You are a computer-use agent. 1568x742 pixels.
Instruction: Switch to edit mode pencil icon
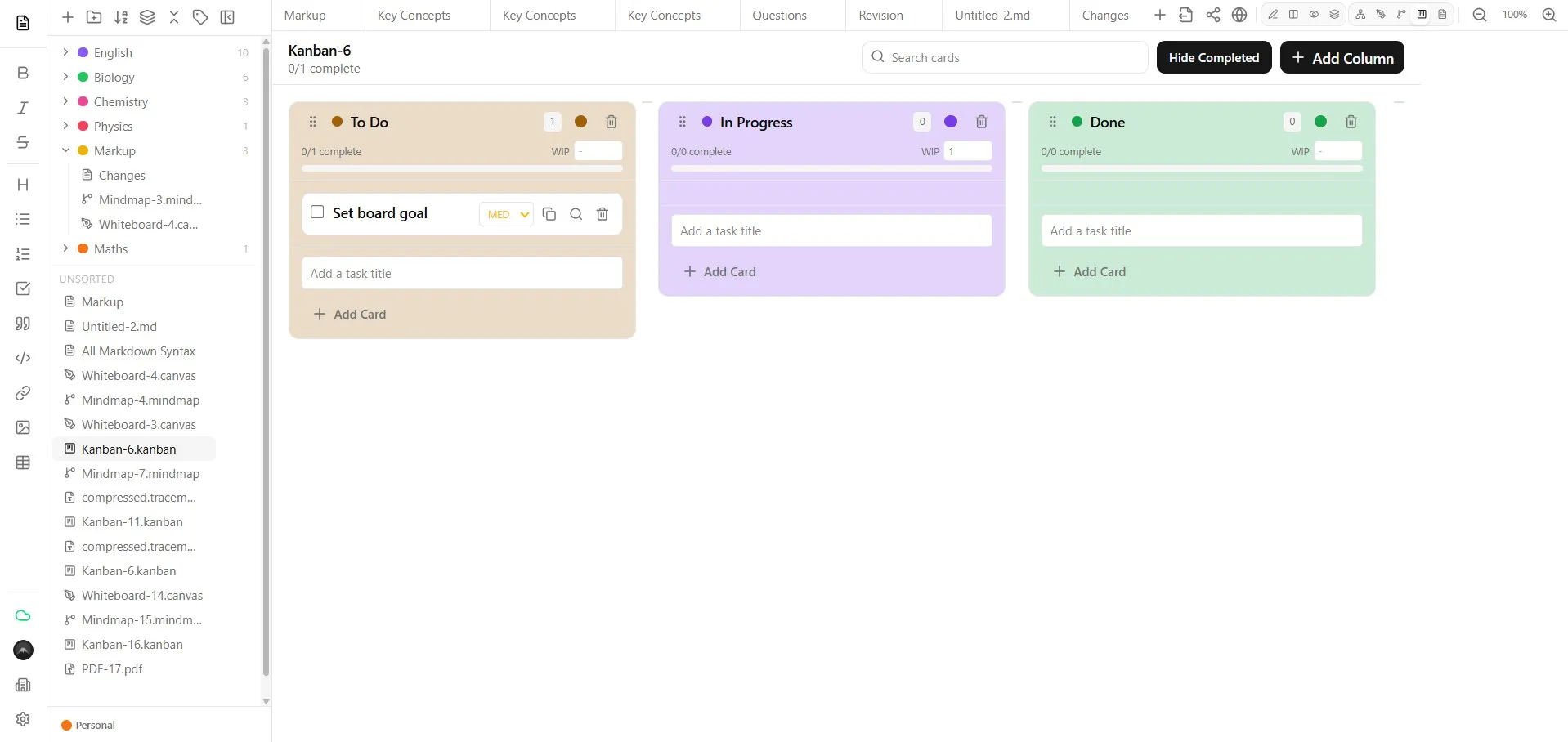click(1273, 15)
